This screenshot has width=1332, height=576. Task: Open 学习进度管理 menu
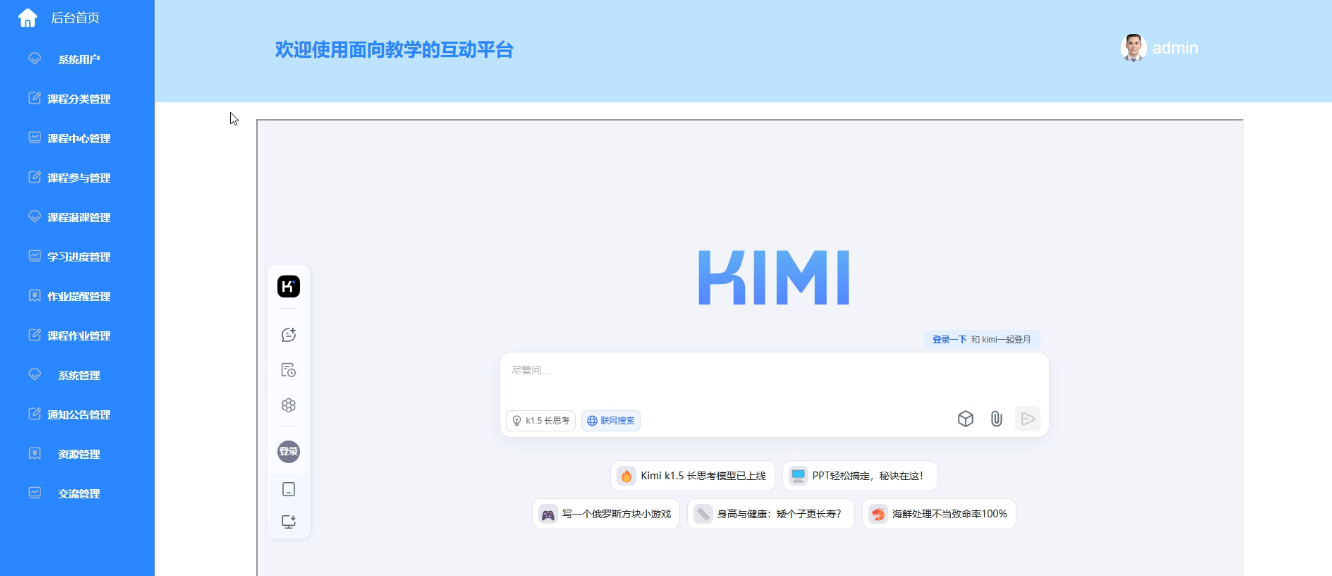click(x=77, y=257)
